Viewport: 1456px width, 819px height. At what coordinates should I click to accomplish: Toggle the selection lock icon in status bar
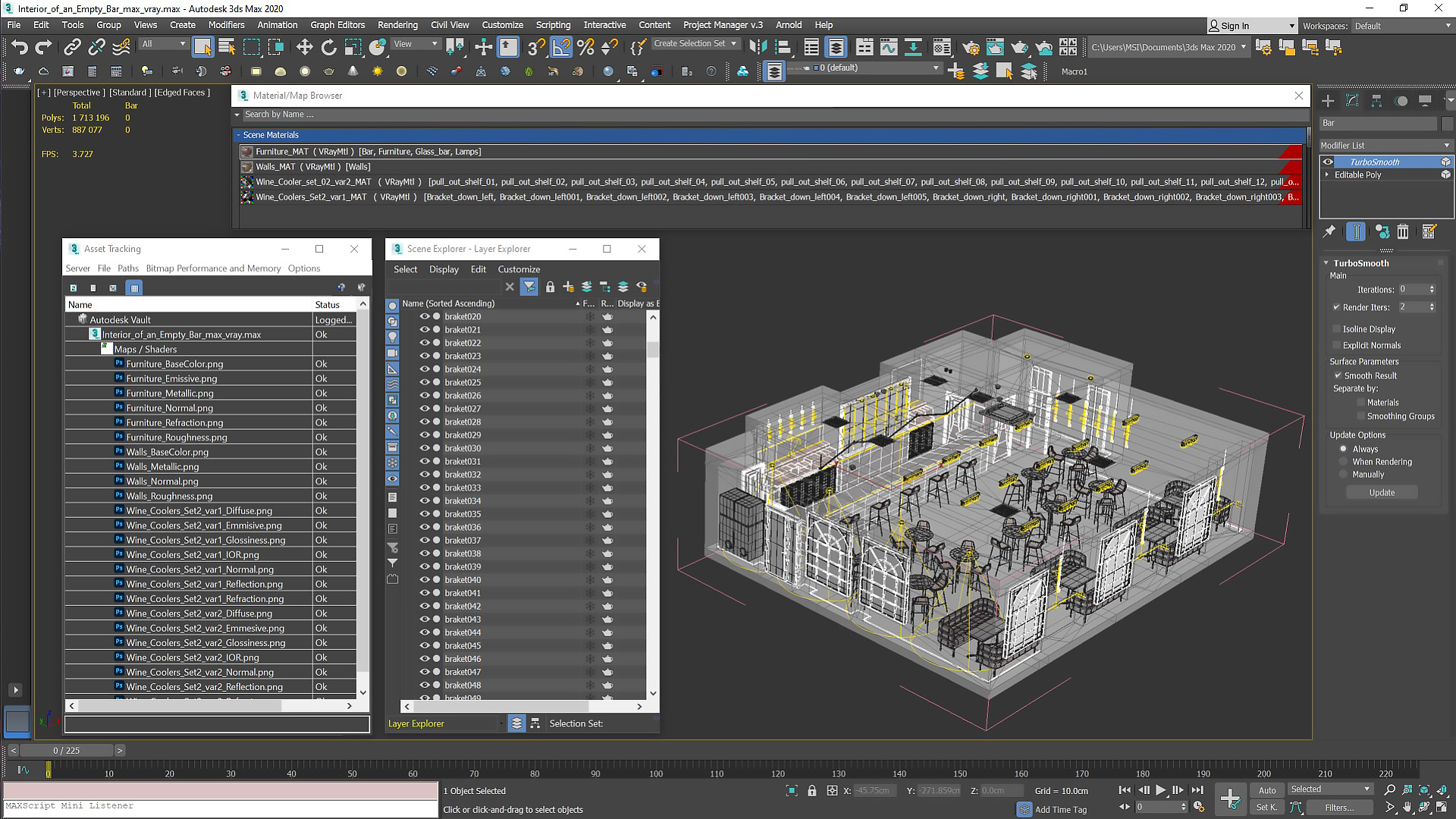[812, 791]
